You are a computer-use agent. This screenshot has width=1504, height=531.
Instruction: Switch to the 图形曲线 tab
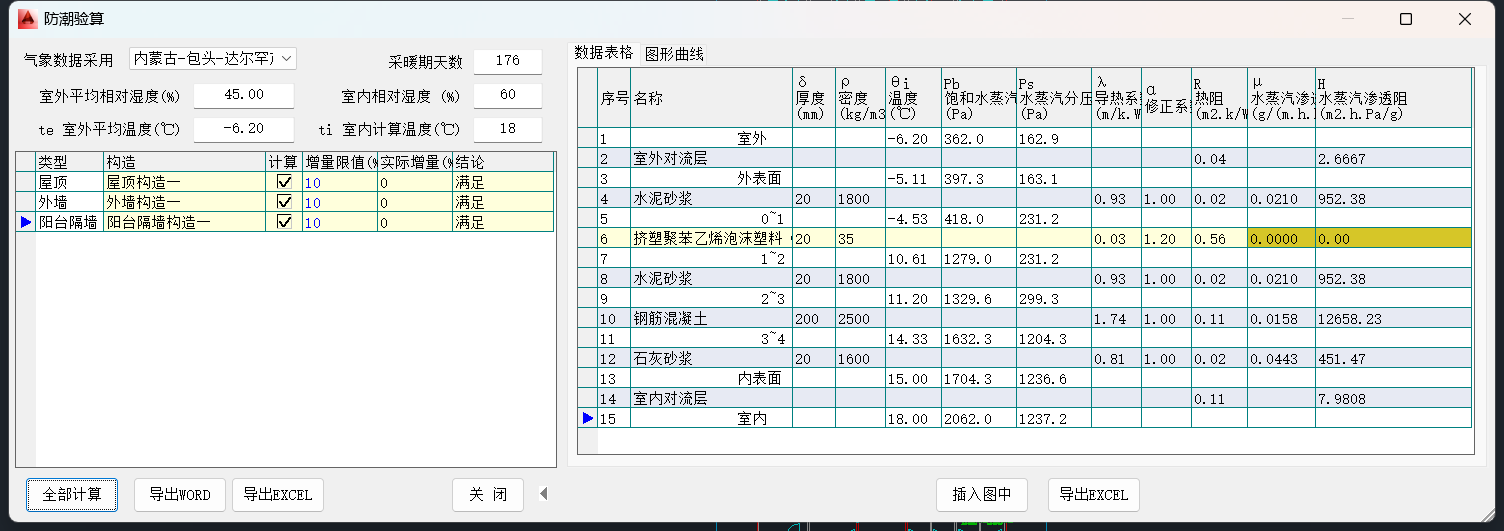coord(674,54)
